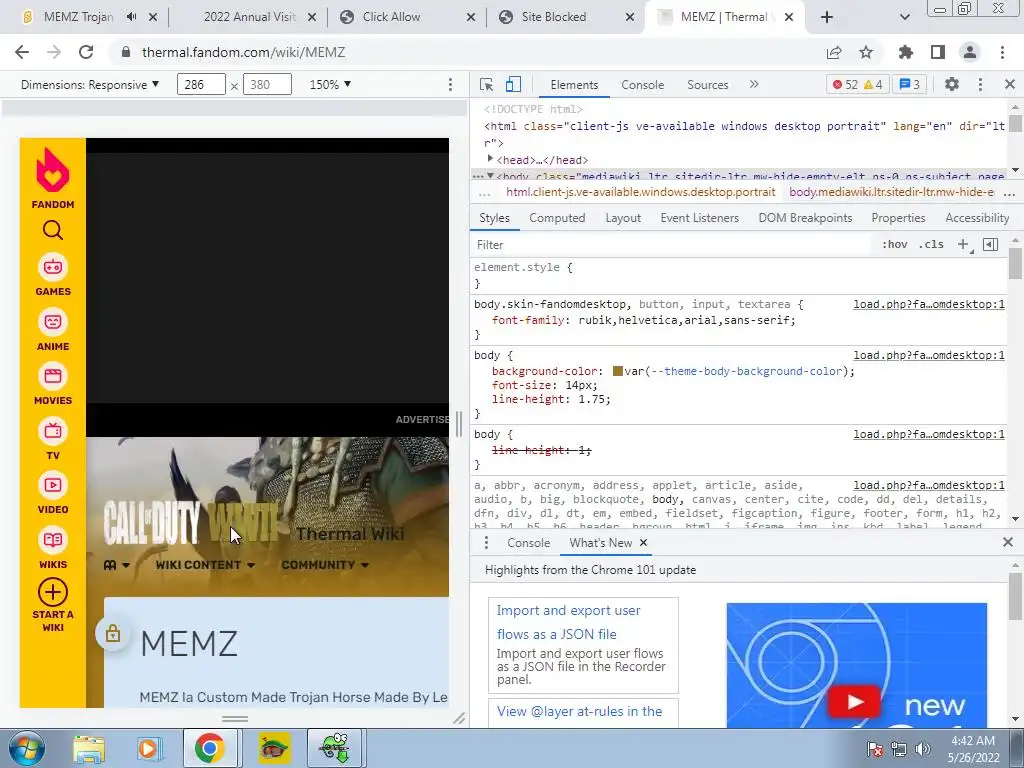
Task: Open device toolbar more options menu
Action: 450,84
